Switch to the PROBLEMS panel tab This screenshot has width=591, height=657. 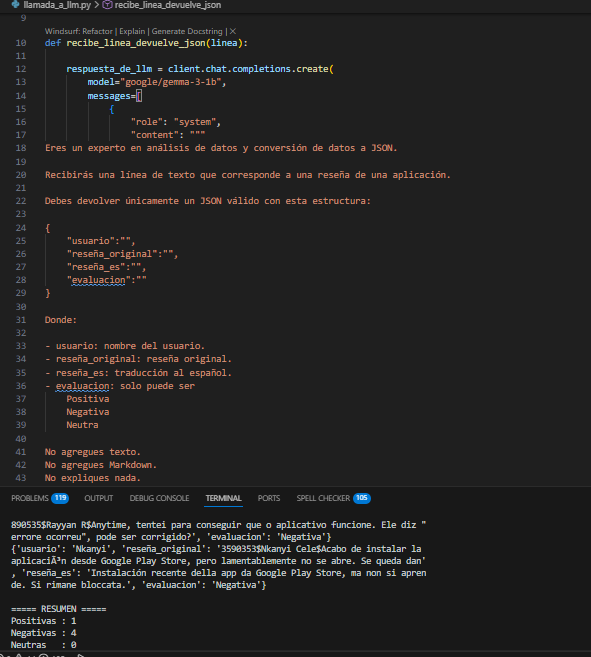(x=30, y=498)
